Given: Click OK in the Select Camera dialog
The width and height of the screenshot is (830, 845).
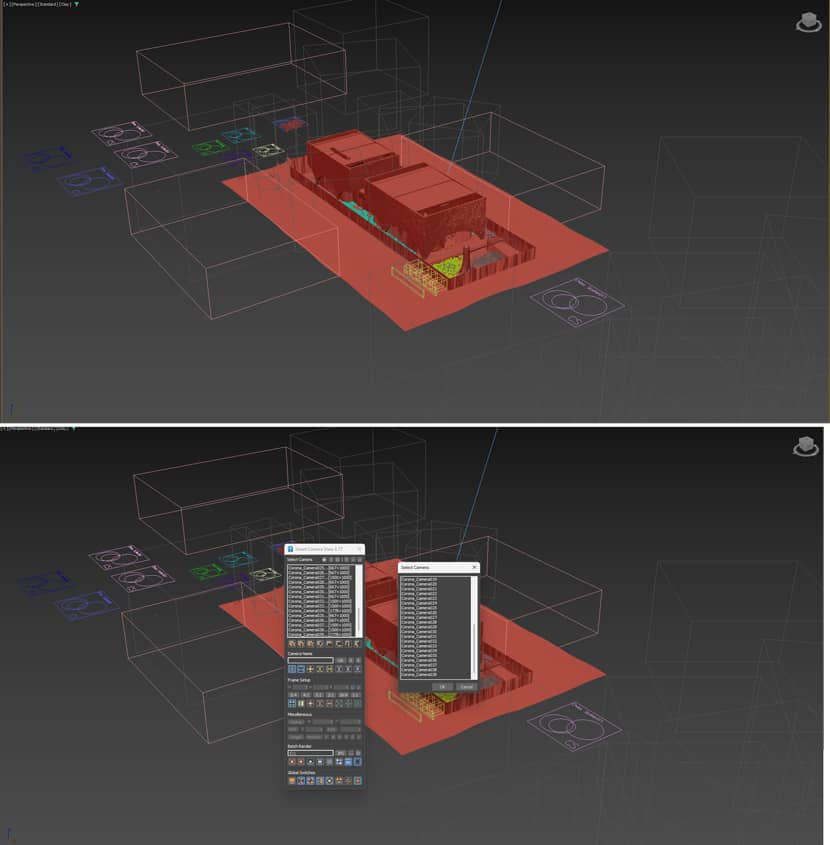Looking at the screenshot, I should [x=442, y=687].
